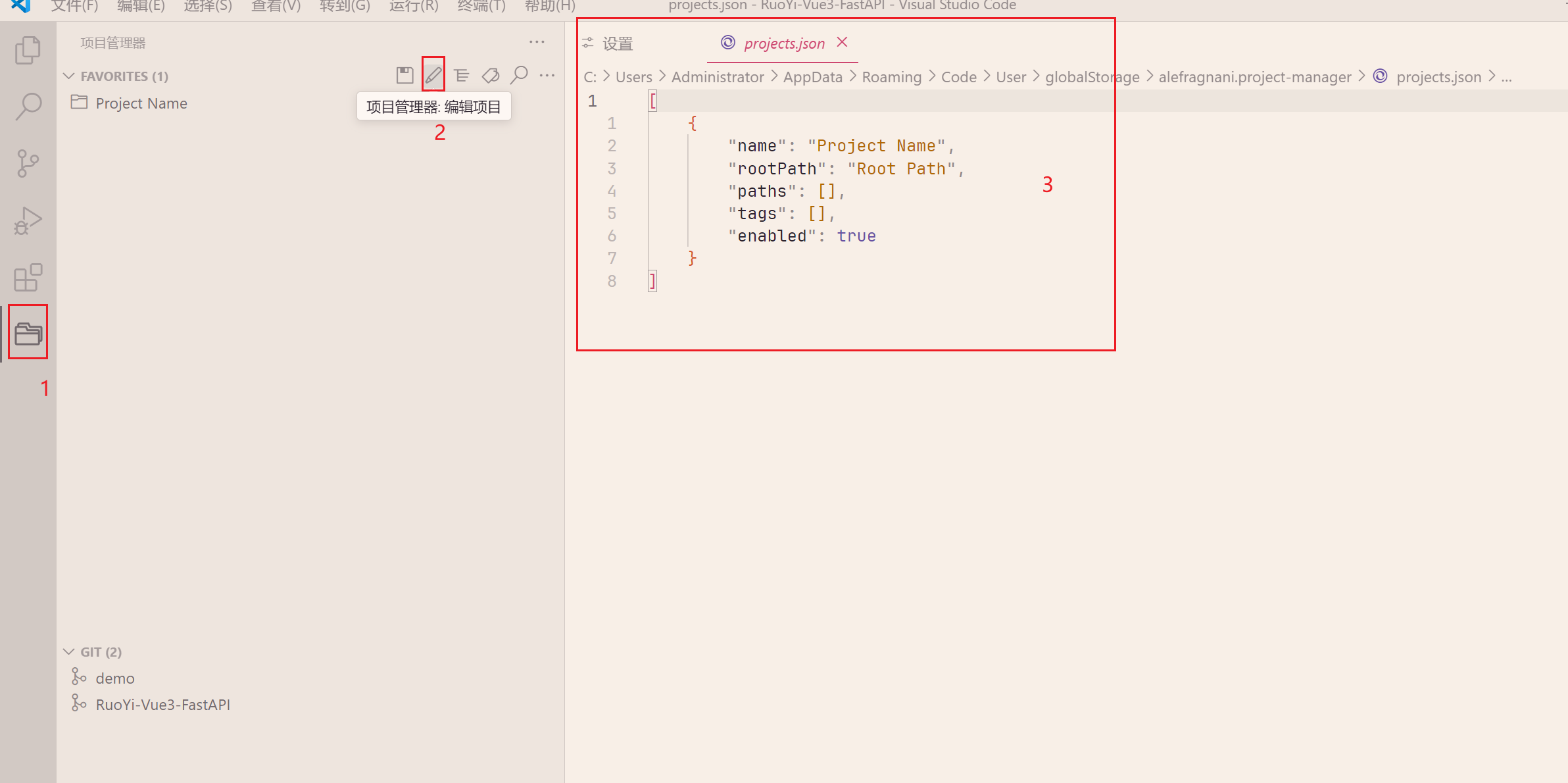Open the Project Name favorite project
Image resolution: width=1568 pixels, height=783 pixels.
click(141, 103)
